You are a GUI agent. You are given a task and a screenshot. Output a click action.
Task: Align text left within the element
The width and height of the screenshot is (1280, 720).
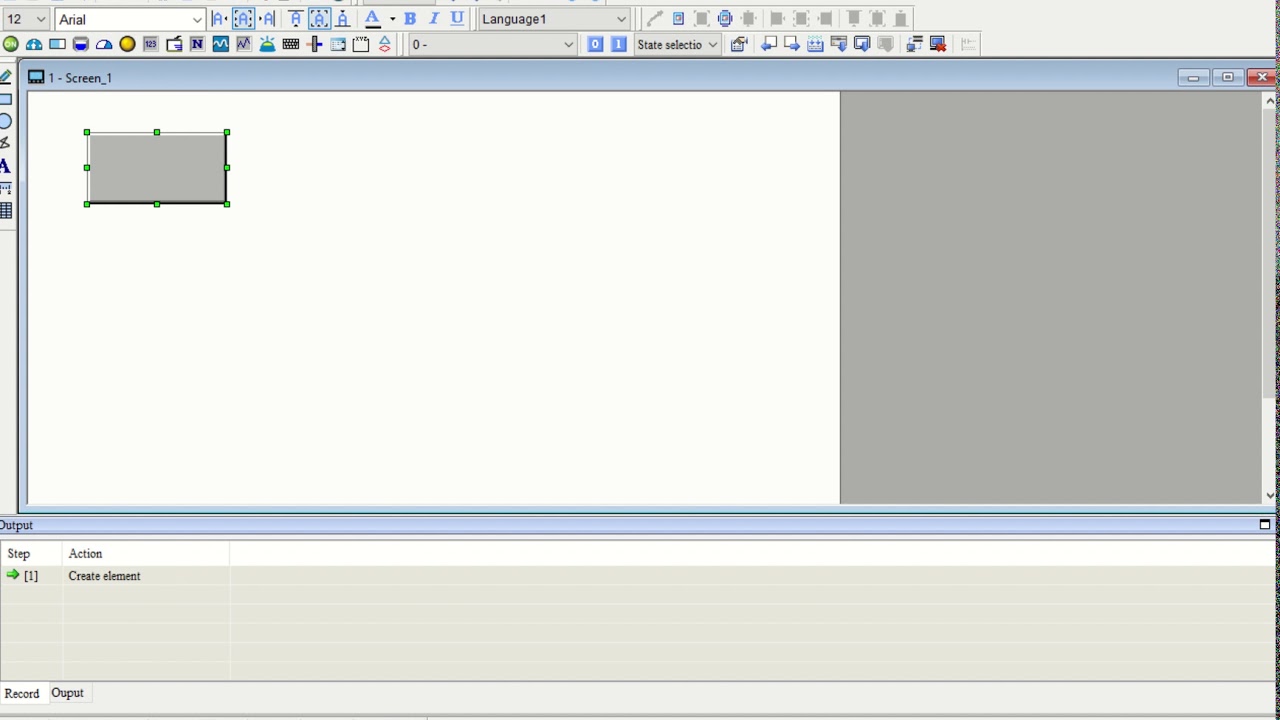coord(220,19)
